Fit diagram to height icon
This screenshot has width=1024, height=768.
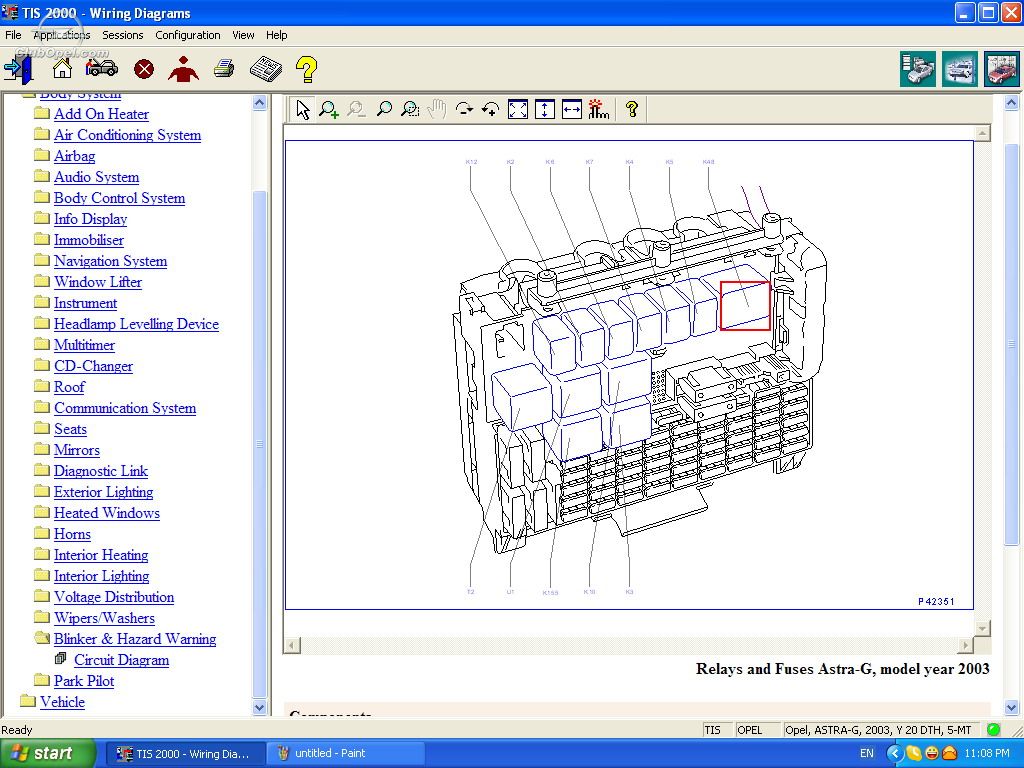click(545, 109)
